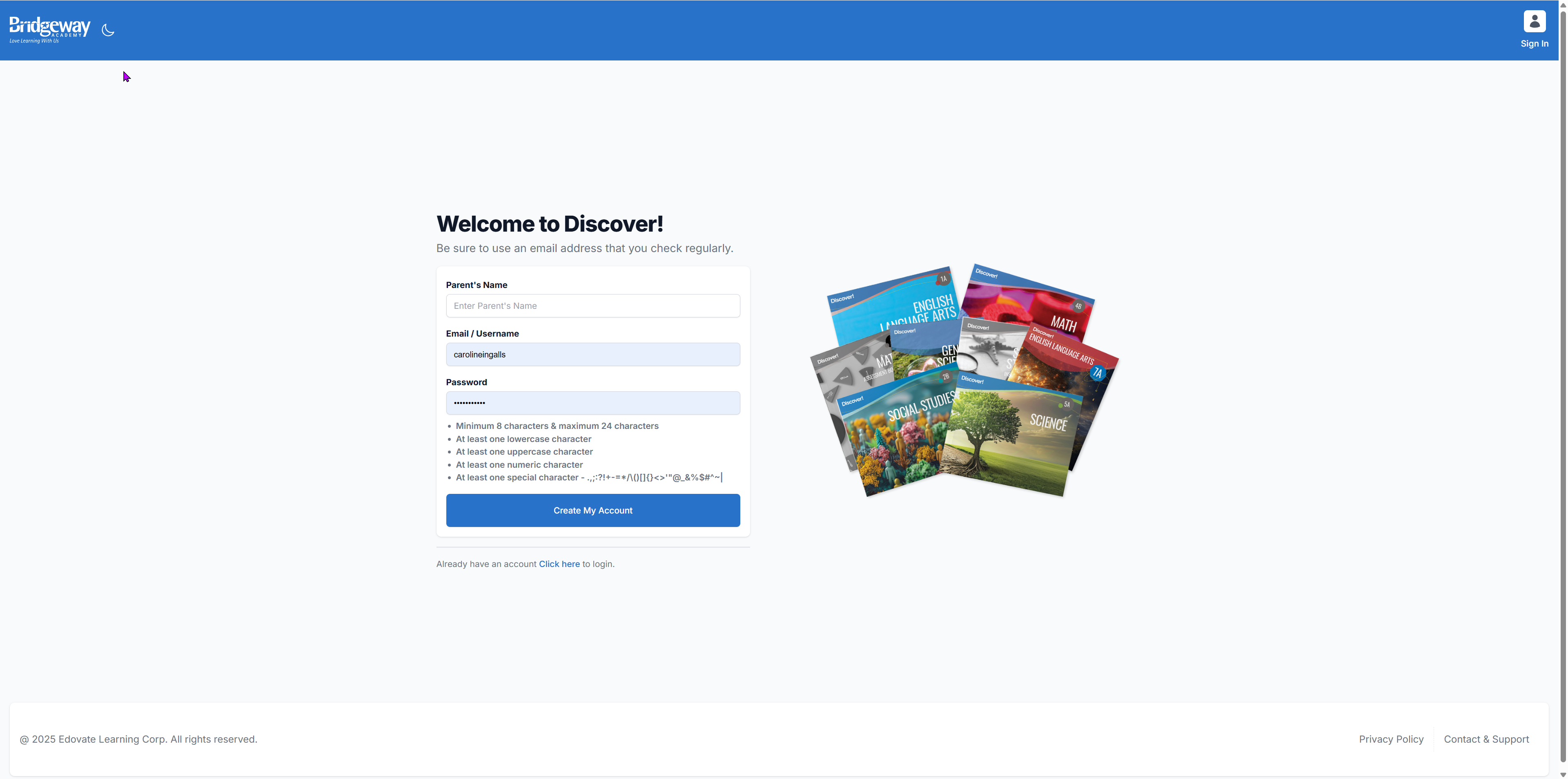Click the scrollbar down arrow
Screen dimensions: 1568x779
[x=1563, y=774]
